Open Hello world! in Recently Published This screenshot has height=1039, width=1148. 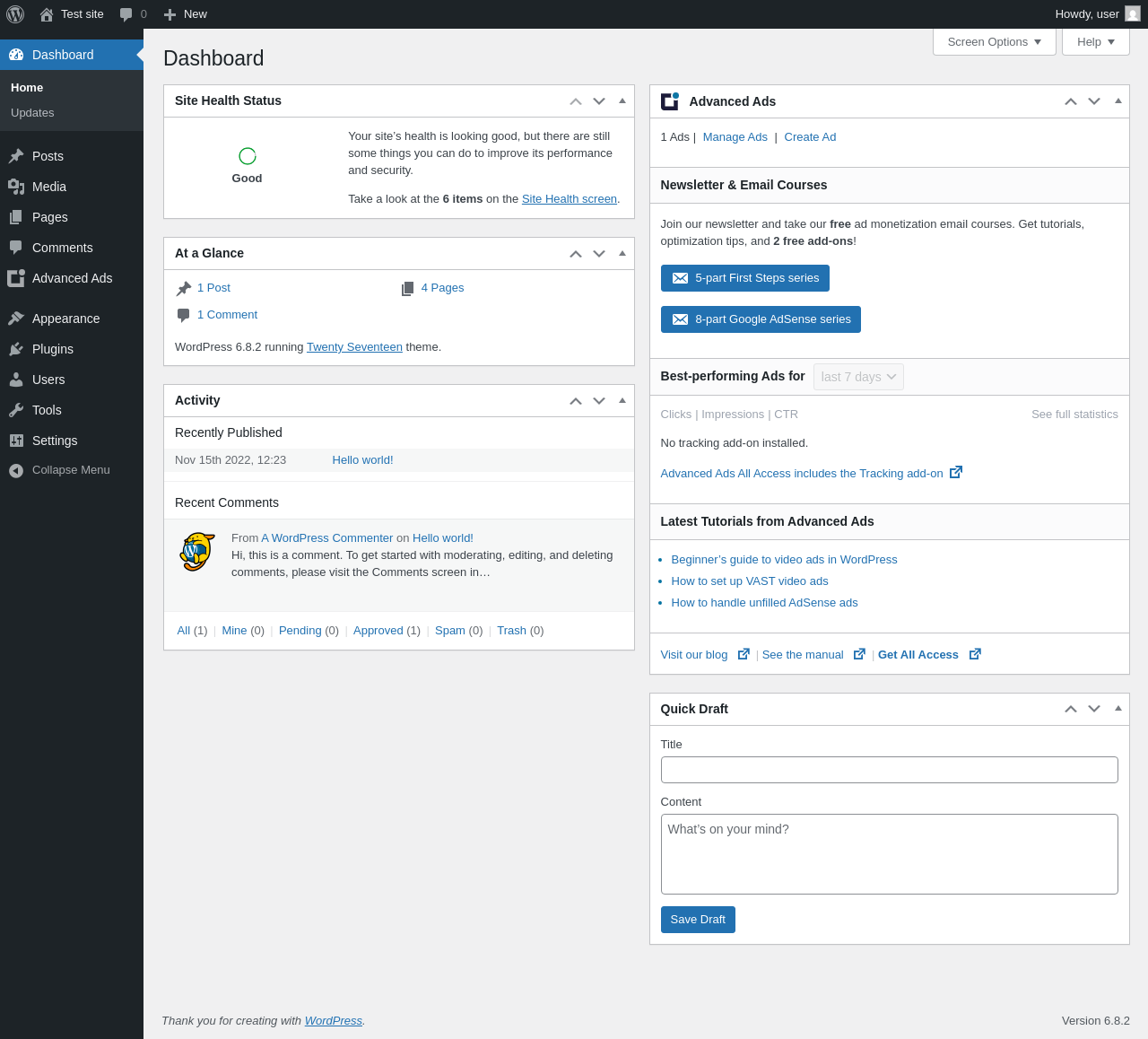[x=363, y=460]
